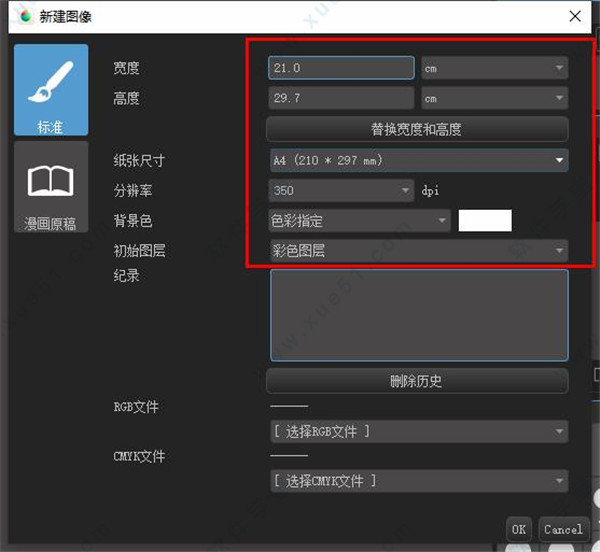Open the height unit dropdown (cm)
Image resolution: width=600 pixels, height=552 pixels.
pos(495,98)
